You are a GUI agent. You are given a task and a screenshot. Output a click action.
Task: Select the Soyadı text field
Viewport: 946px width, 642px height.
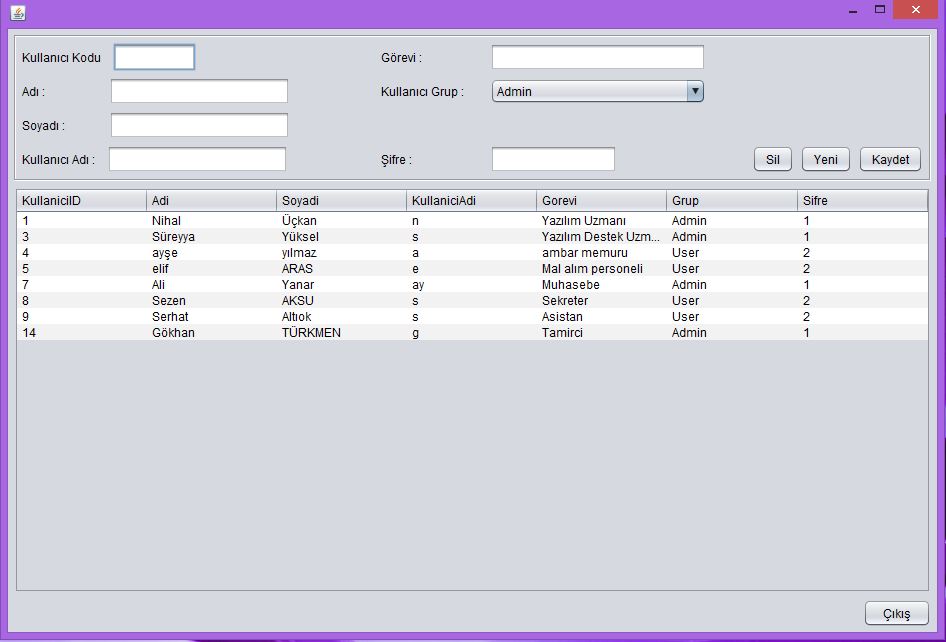pyautogui.click(x=199, y=125)
